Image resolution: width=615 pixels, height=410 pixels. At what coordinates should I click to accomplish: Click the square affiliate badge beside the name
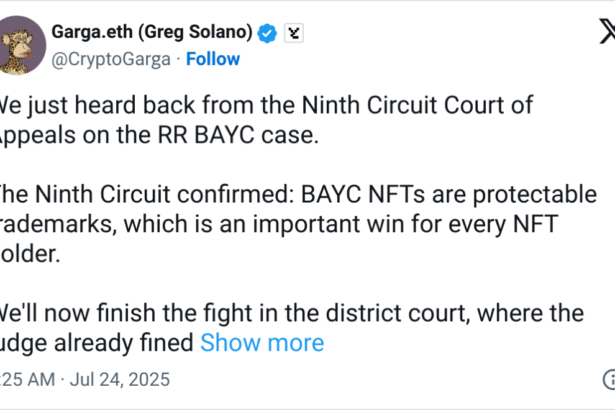click(293, 33)
